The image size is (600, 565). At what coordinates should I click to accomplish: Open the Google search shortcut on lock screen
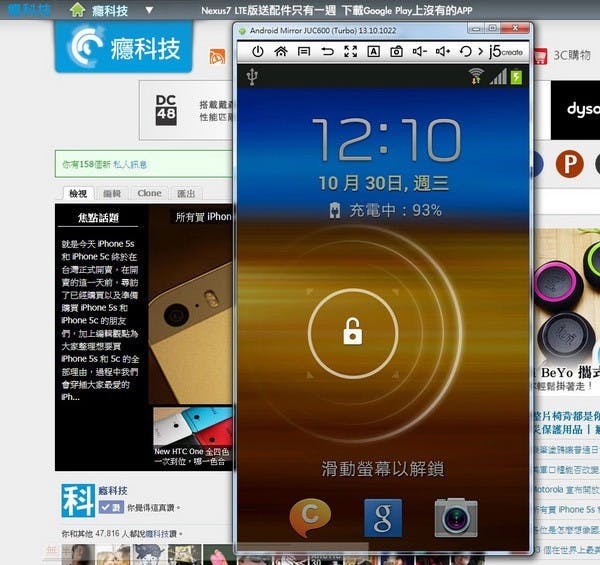(383, 518)
